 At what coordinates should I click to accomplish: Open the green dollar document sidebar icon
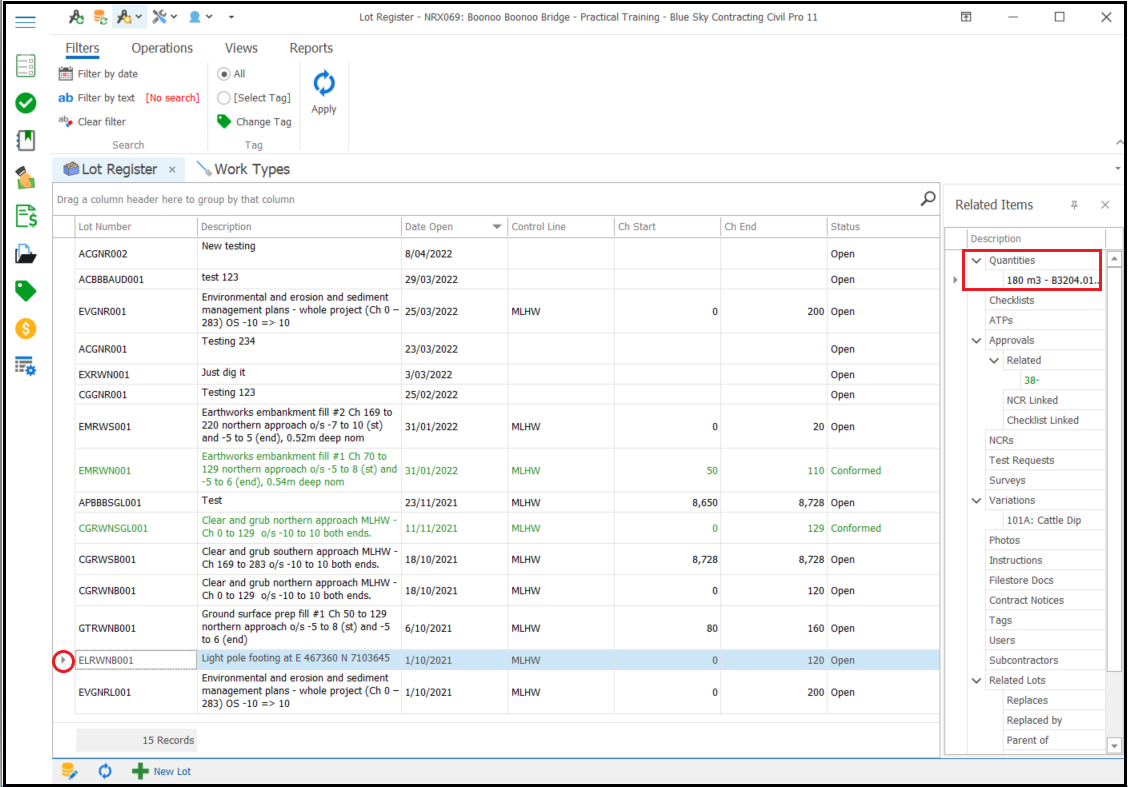point(26,216)
